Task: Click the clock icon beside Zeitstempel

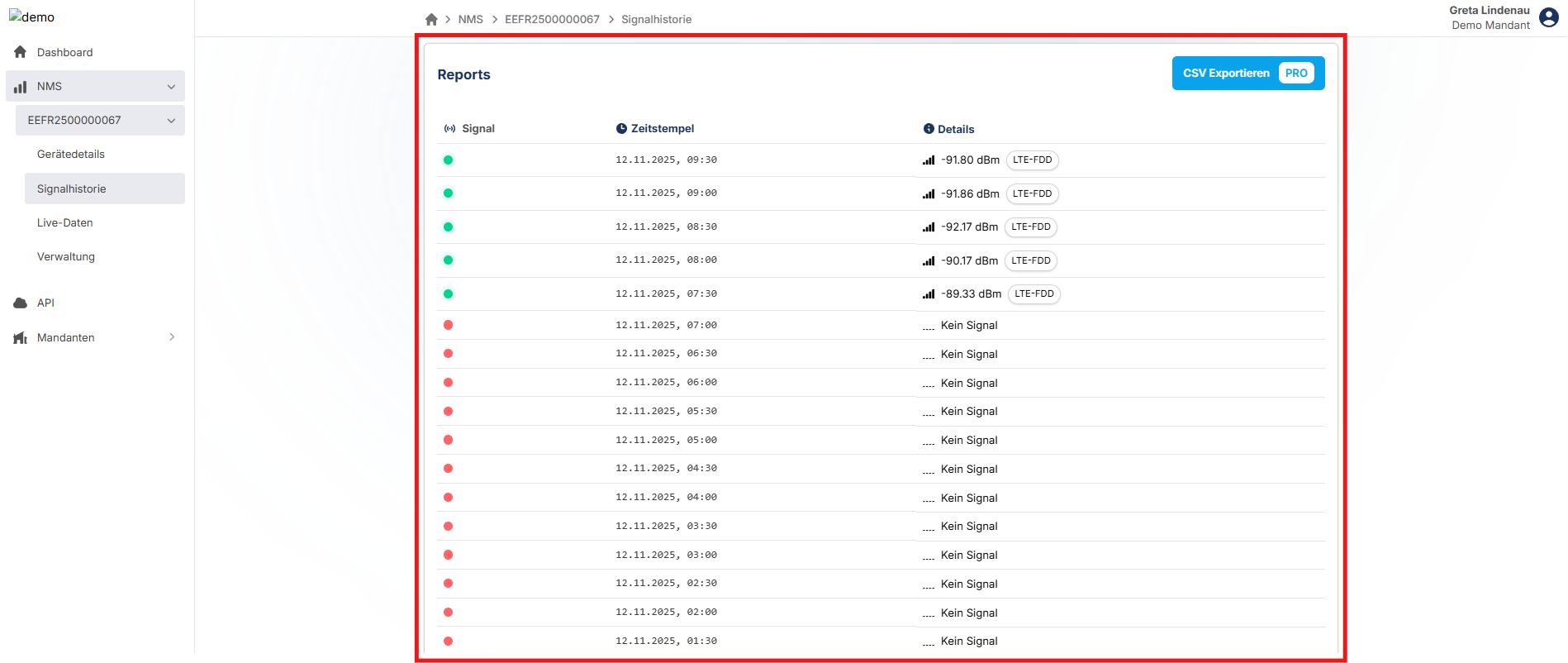Action: pos(621,128)
